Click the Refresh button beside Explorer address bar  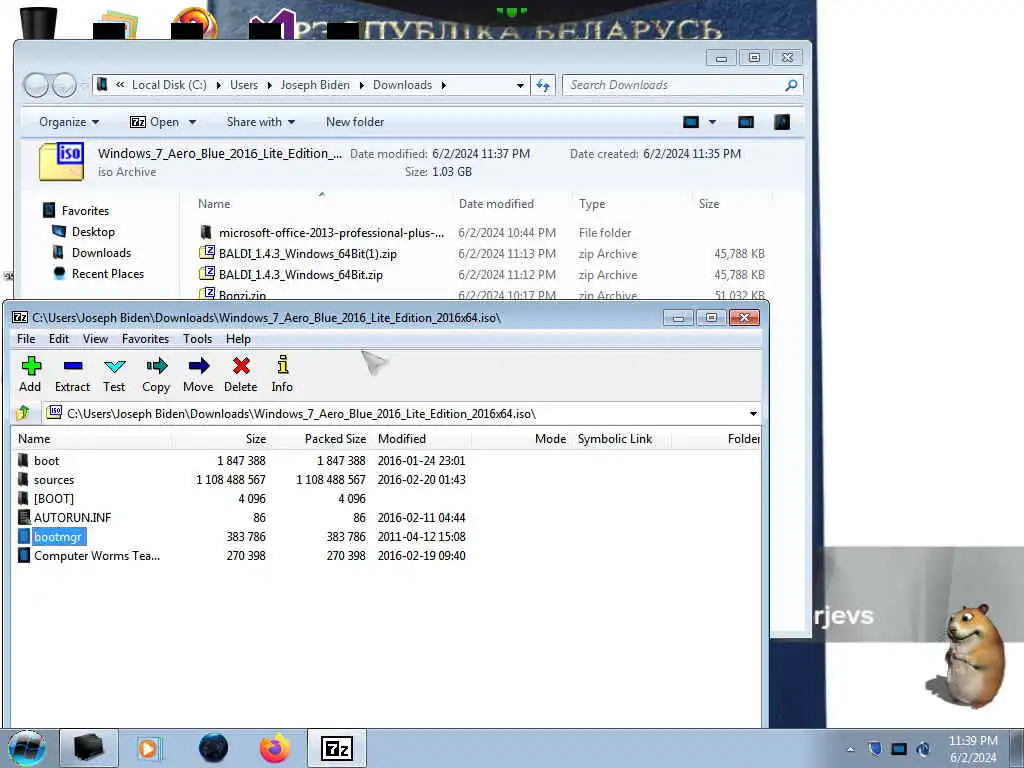[543, 85]
